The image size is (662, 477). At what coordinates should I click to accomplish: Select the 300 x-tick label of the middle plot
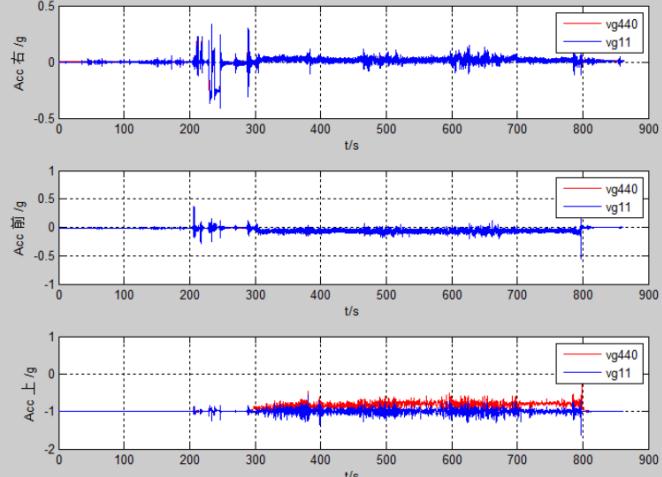255,295
